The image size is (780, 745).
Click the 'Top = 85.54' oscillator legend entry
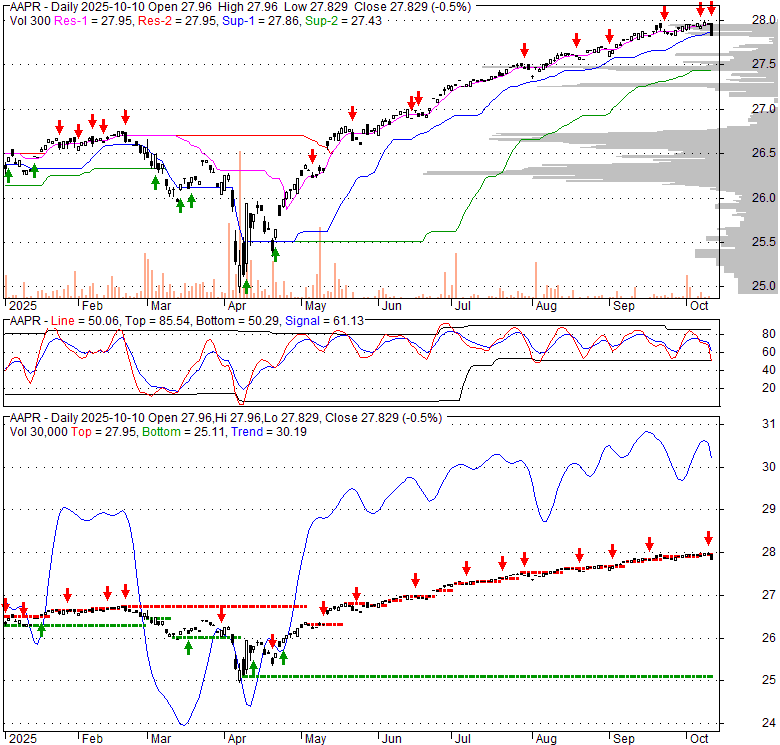[158, 321]
